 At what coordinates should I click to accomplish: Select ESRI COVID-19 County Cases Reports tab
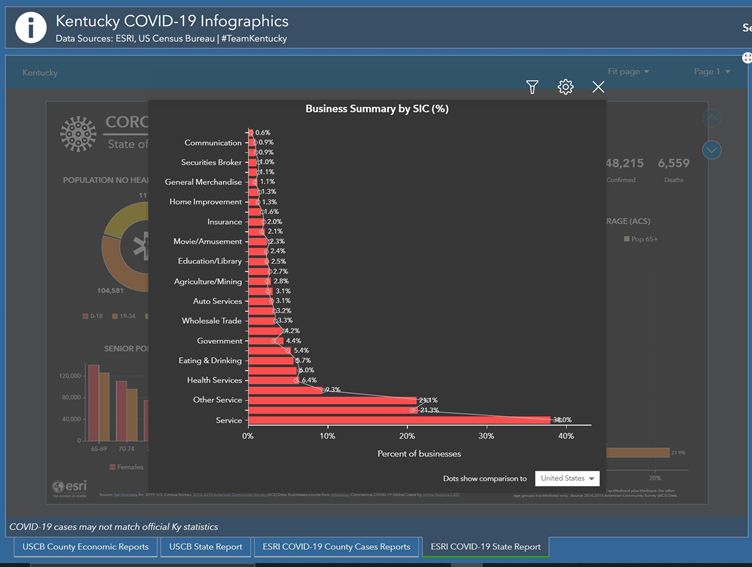(337, 547)
